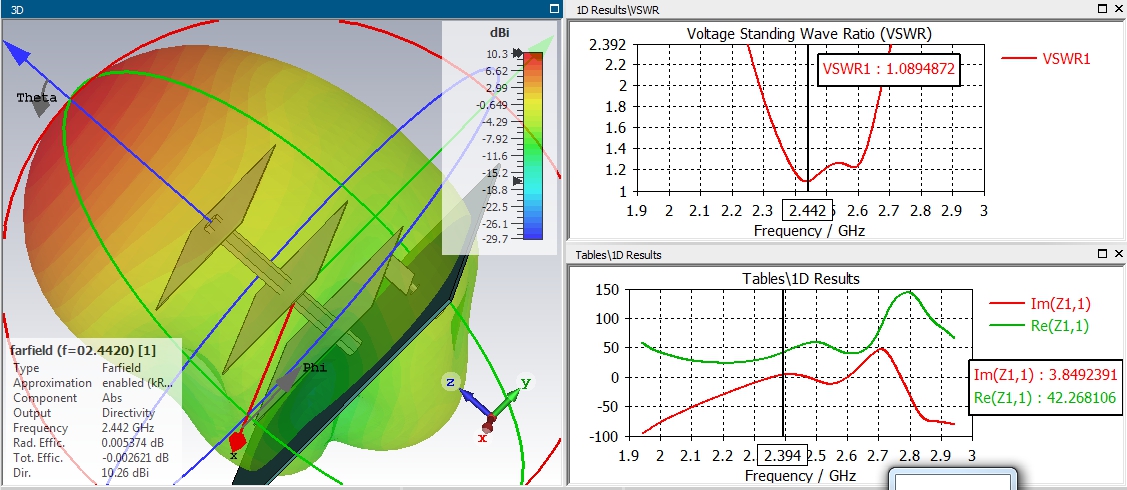The height and width of the screenshot is (490, 1127).
Task: Close the Tables\1D Results window
Action: [x=1118, y=254]
